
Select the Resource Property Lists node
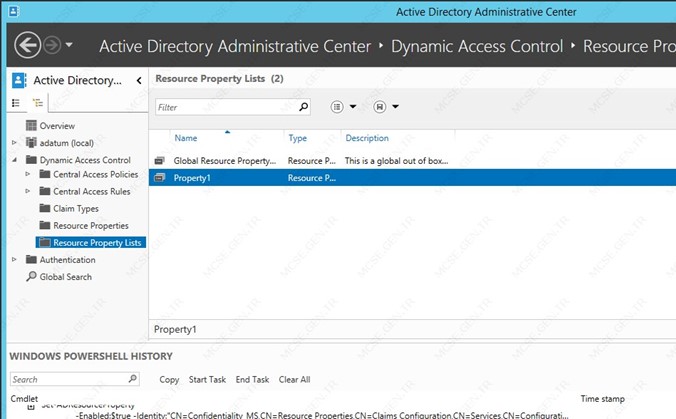coord(97,243)
